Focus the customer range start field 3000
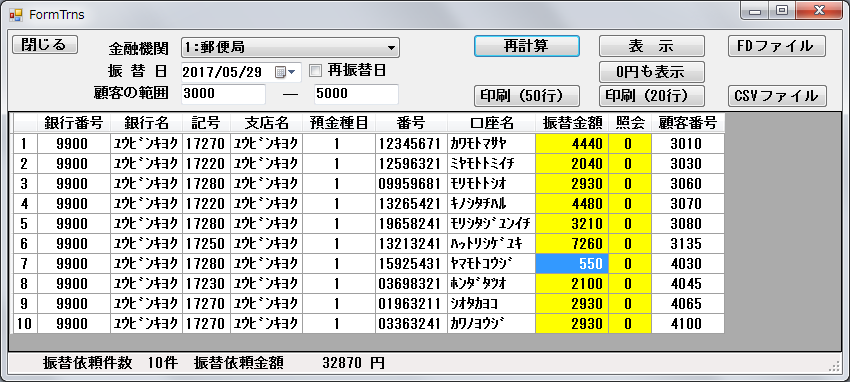 pyautogui.click(x=223, y=94)
